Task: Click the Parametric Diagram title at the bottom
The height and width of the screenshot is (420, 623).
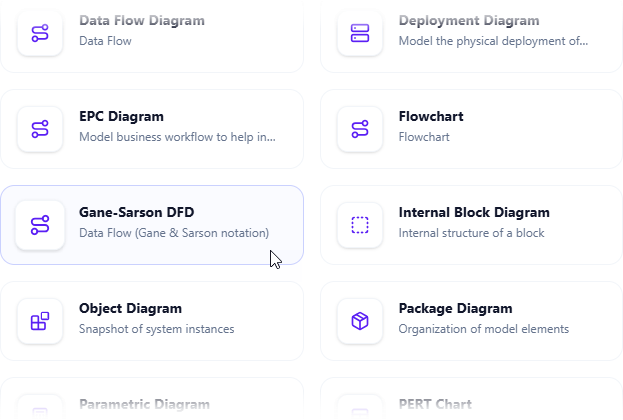Action: click(144, 405)
